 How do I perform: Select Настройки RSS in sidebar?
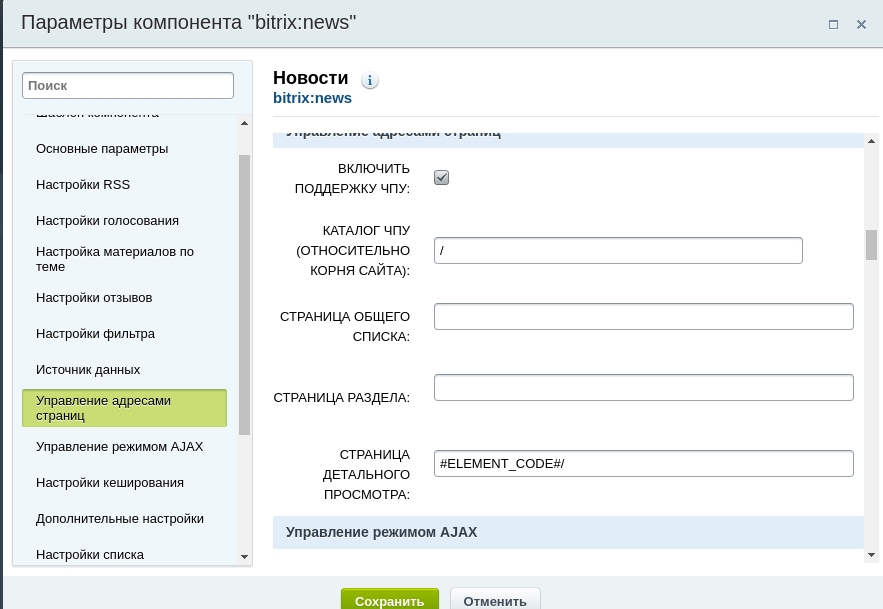[x=83, y=185]
